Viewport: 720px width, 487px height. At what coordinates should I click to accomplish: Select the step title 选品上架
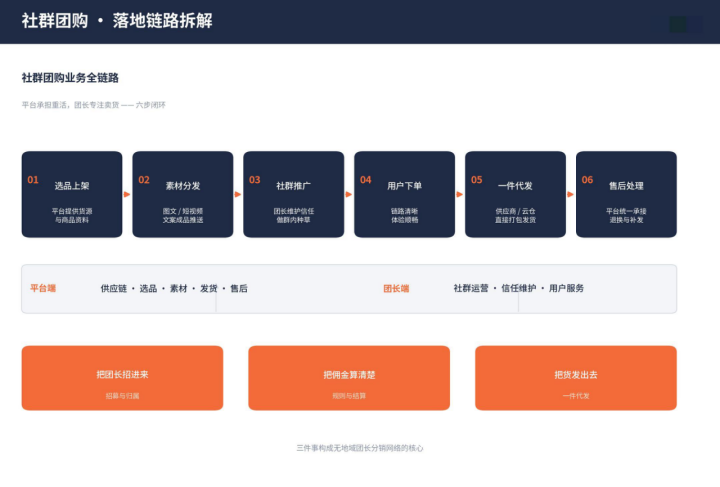tap(72, 186)
